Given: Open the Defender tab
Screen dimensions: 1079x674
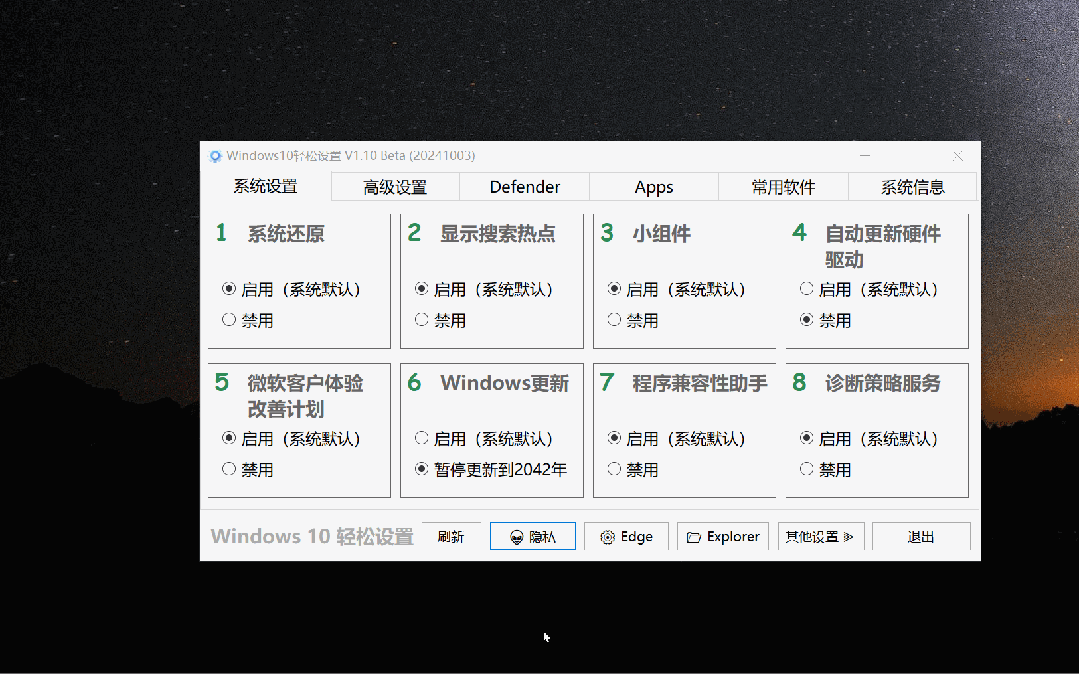Looking at the screenshot, I should 524,187.
